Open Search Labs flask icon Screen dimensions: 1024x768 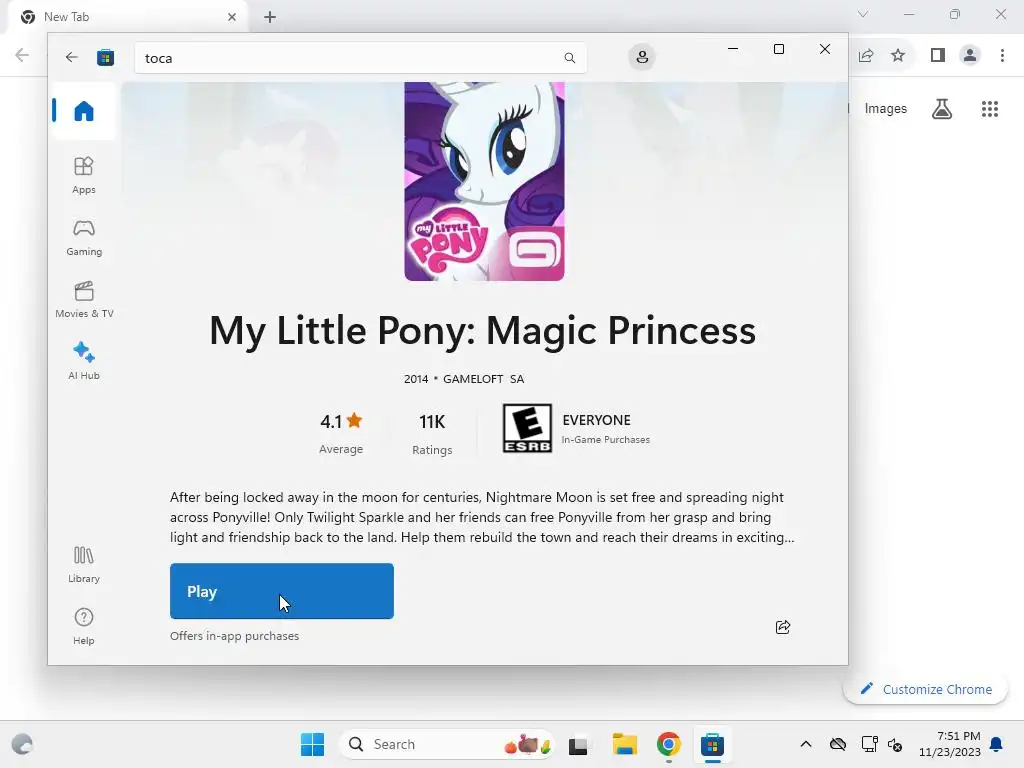click(x=942, y=108)
